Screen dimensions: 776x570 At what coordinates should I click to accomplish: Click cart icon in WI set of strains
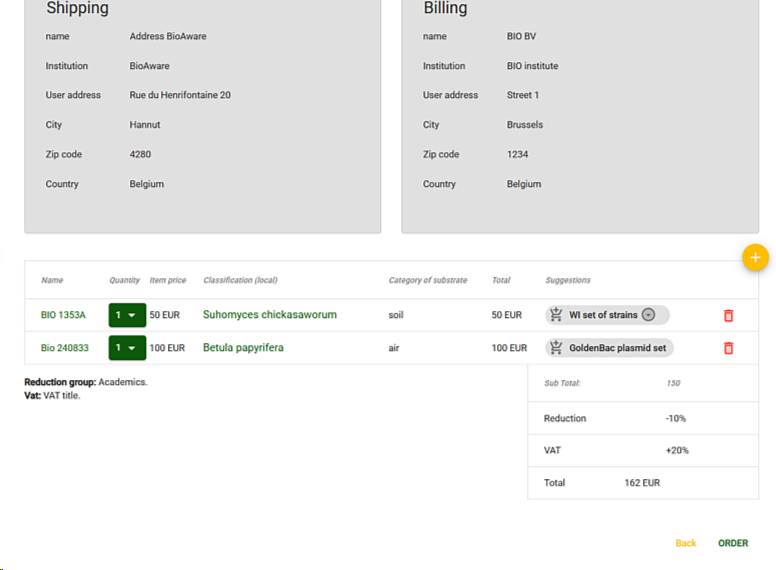click(x=556, y=315)
